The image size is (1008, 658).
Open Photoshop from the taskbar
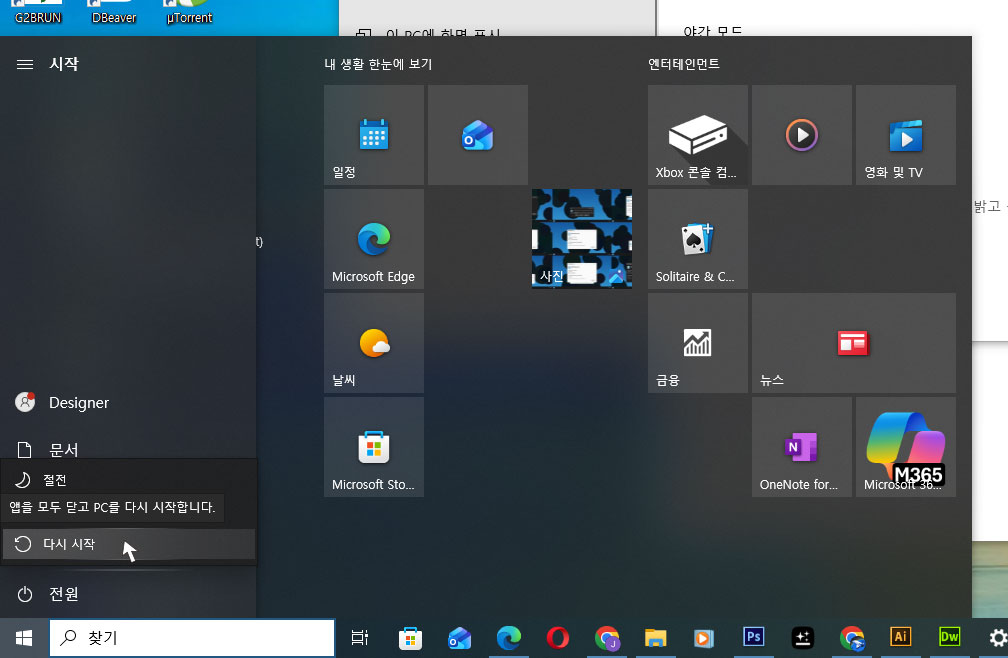click(x=752, y=637)
